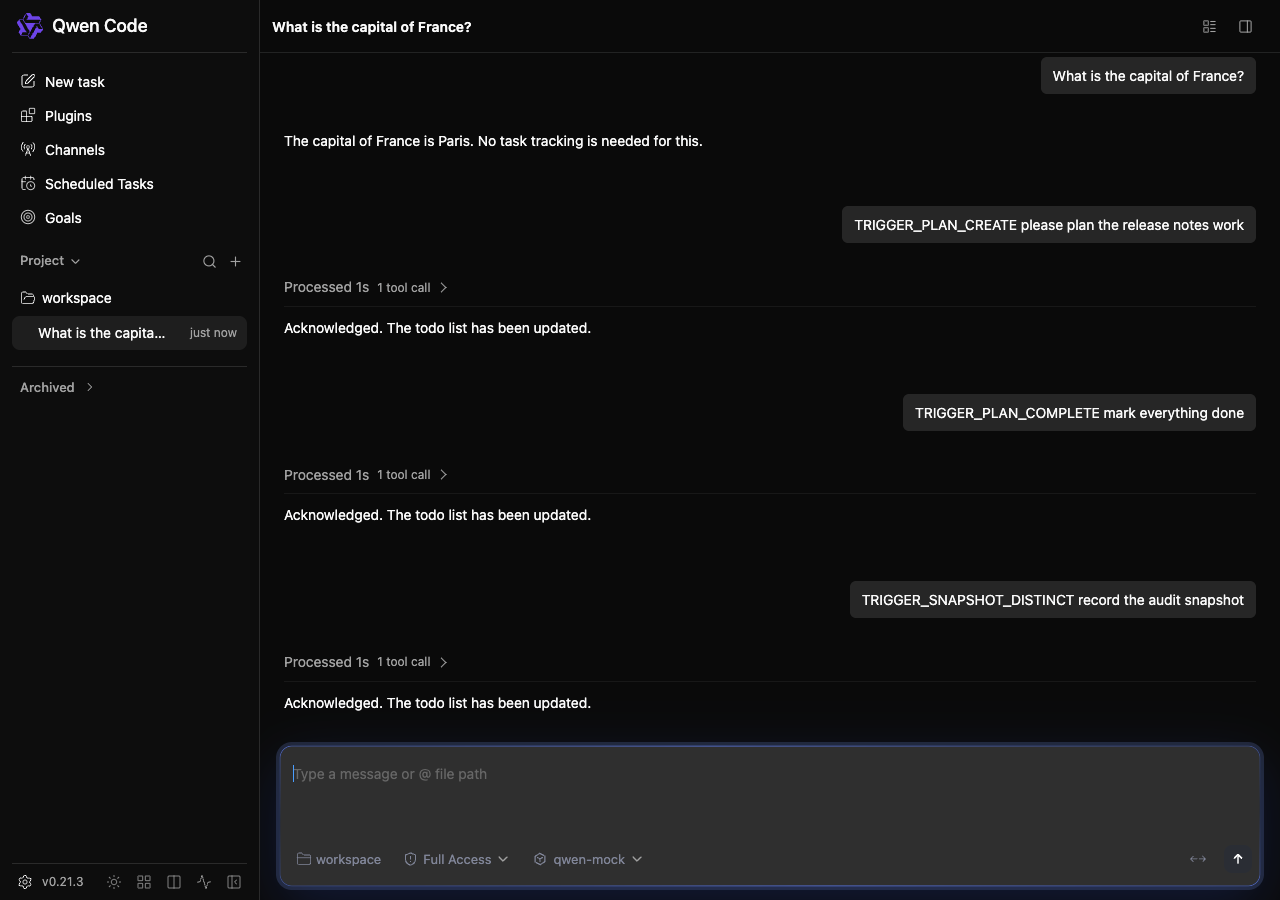
Task: Toggle the right side panel
Action: 1245,27
